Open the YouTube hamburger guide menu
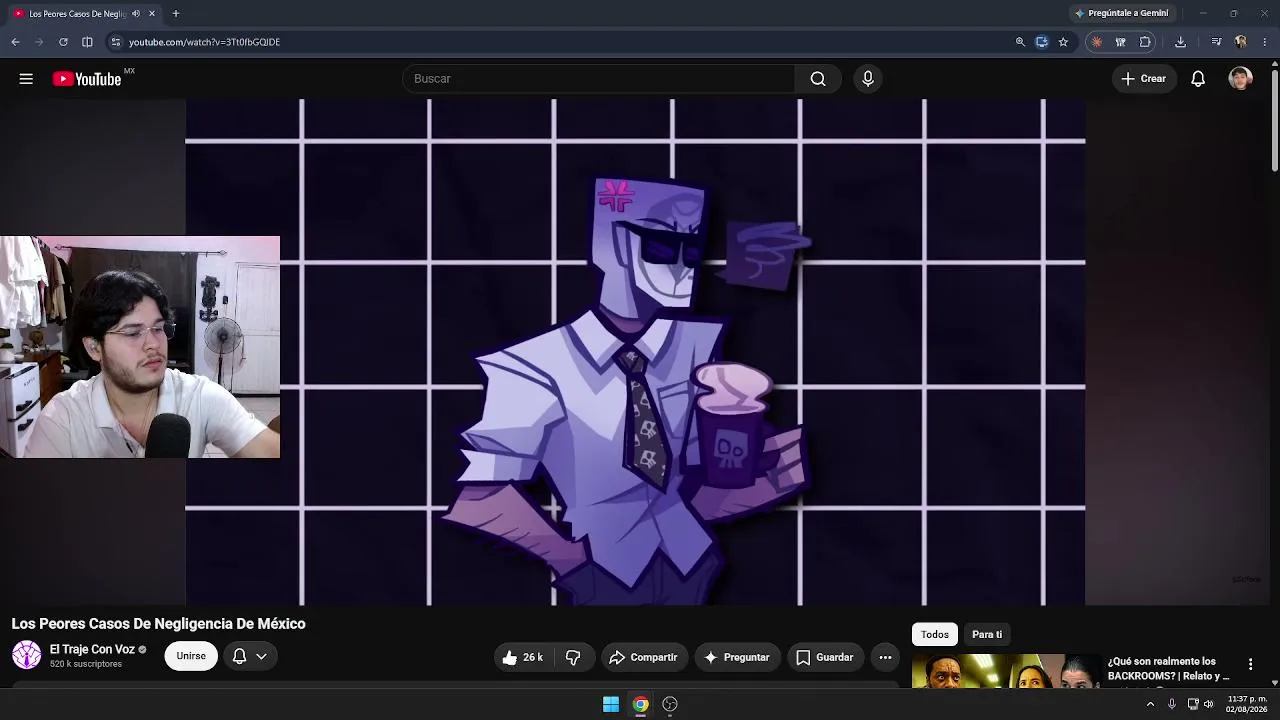The width and height of the screenshot is (1280, 720). (x=26, y=79)
